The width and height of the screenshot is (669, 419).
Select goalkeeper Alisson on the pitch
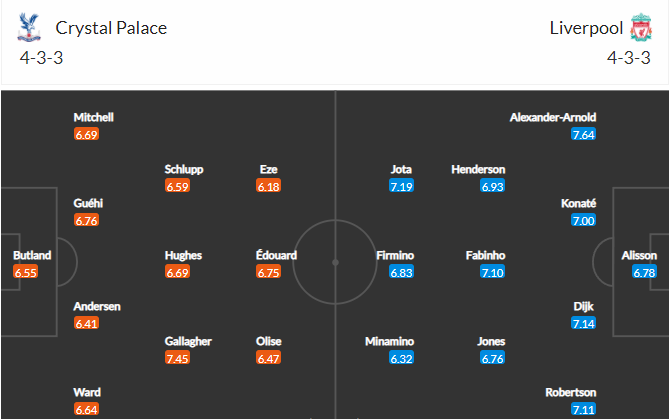(639, 256)
